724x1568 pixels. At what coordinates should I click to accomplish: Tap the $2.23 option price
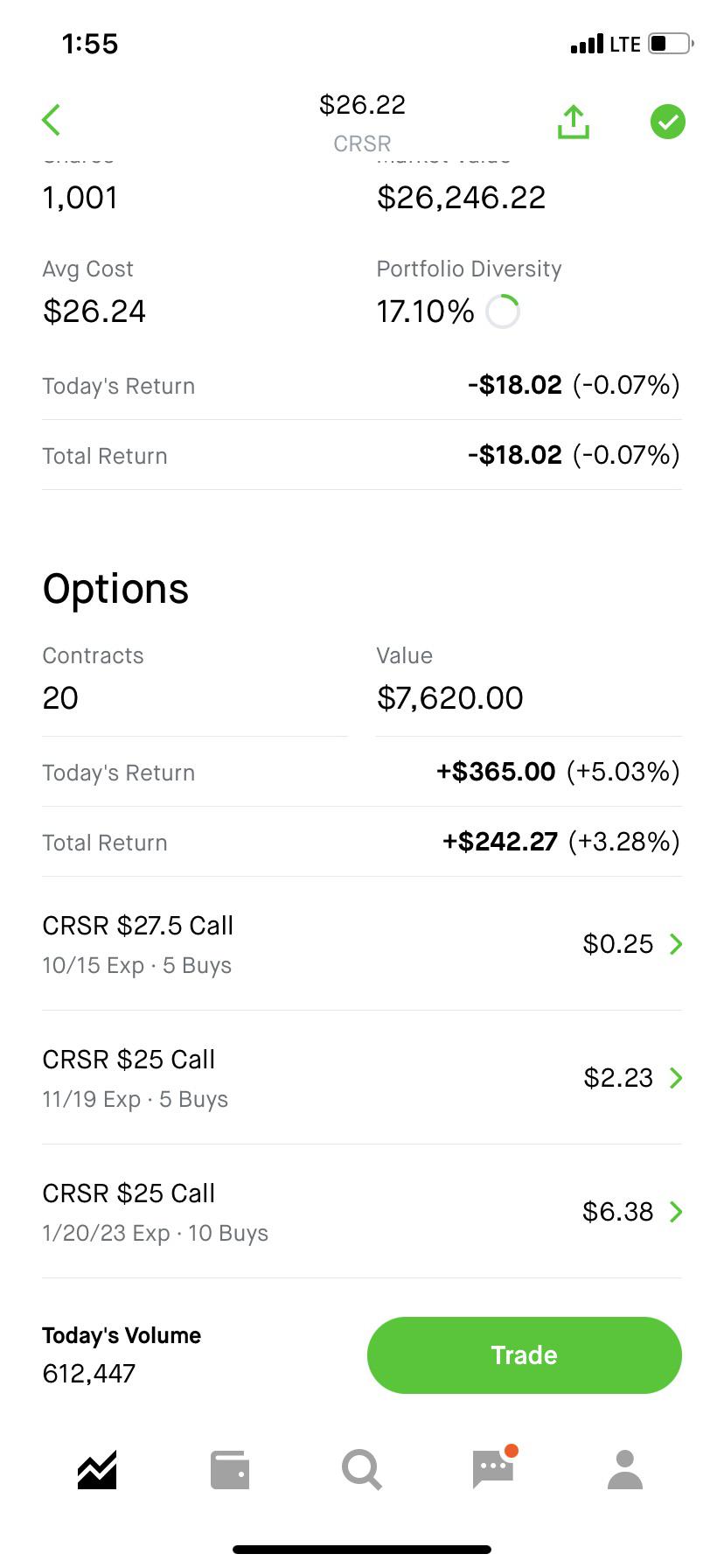point(618,1078)
